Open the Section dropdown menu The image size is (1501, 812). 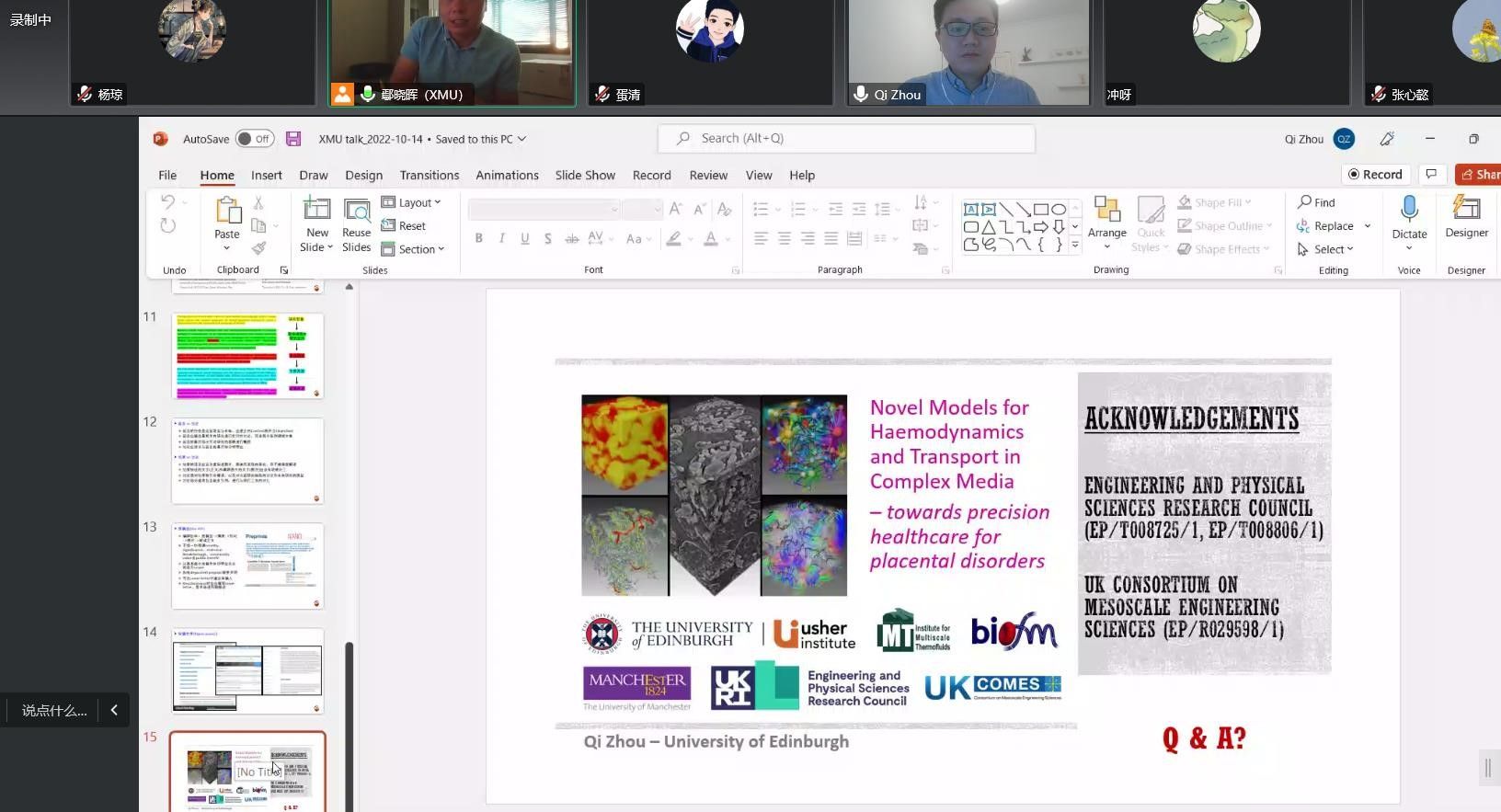coord(414,249)
